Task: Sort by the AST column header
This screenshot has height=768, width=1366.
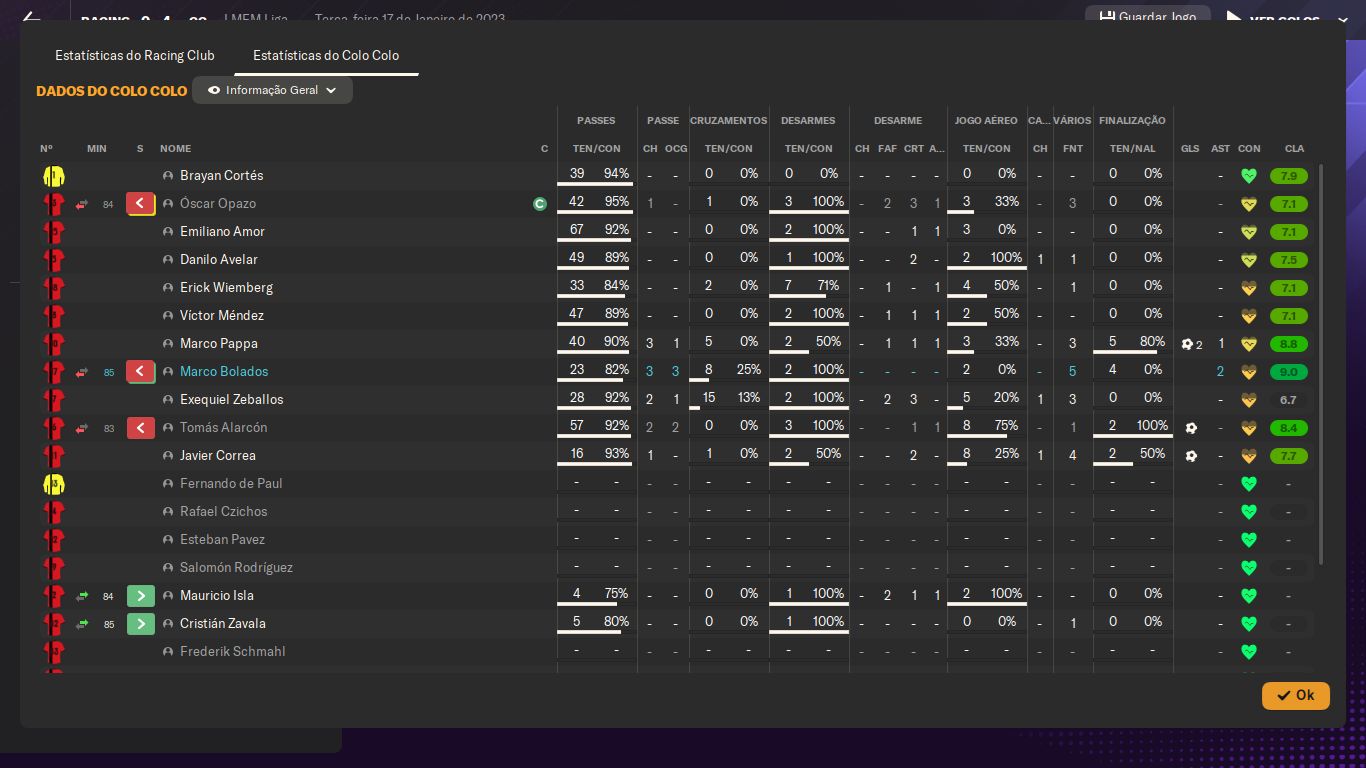Action: pyautogui.click(x=1221, y=149)
